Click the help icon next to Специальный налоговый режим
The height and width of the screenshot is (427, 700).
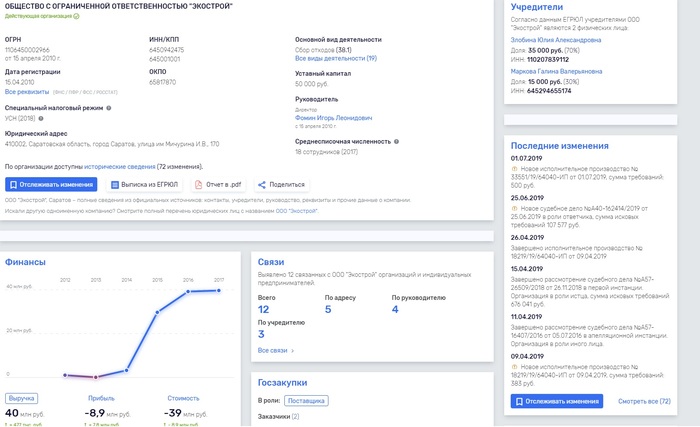pos(109,106)
